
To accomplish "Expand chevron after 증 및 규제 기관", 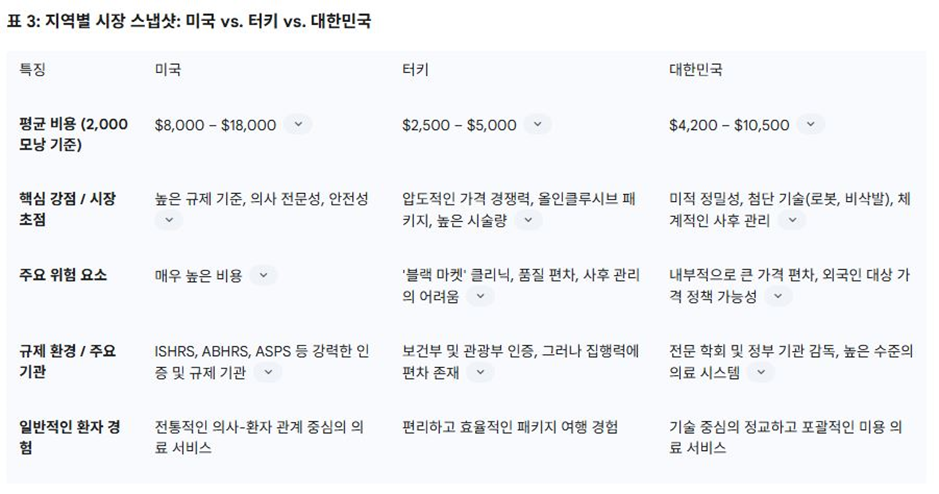I will [x=268, y=372].
